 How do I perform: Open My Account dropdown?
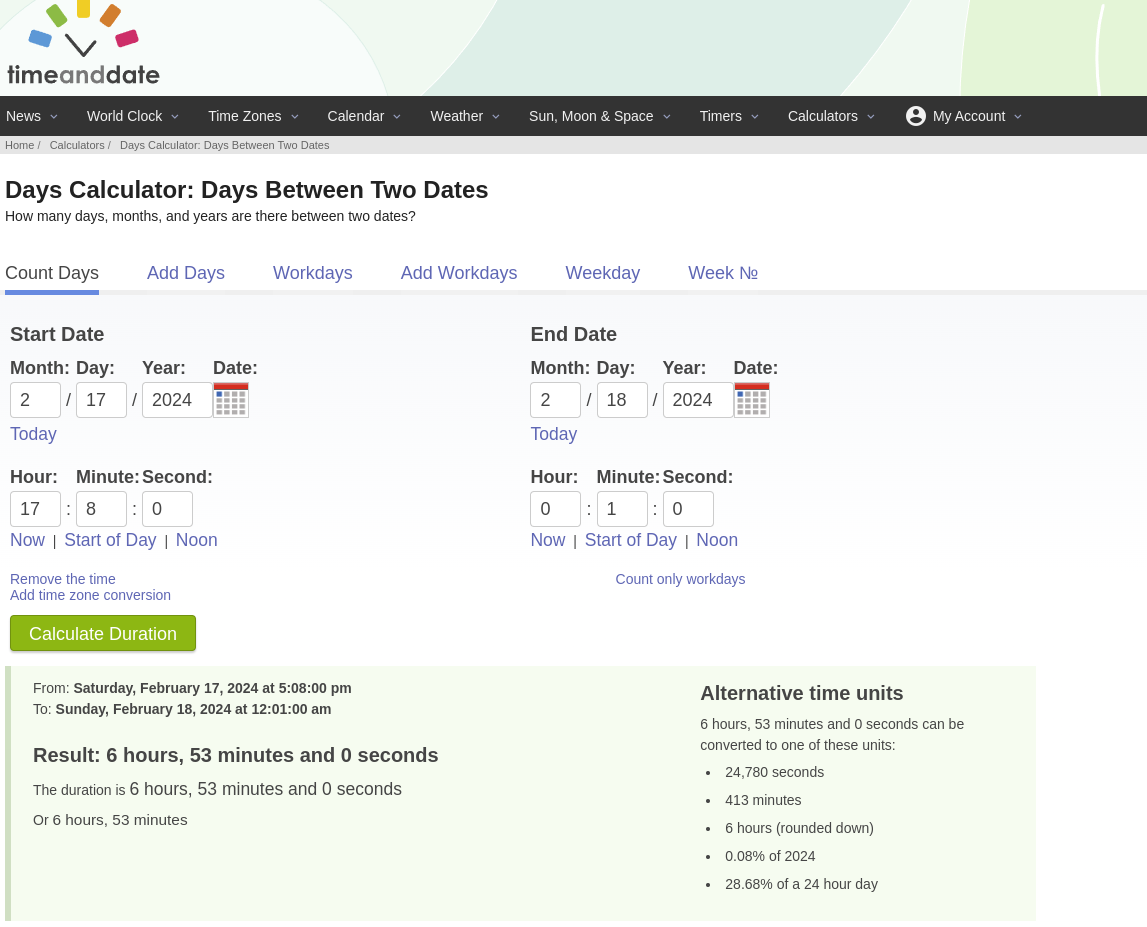[x=963, y=116]
